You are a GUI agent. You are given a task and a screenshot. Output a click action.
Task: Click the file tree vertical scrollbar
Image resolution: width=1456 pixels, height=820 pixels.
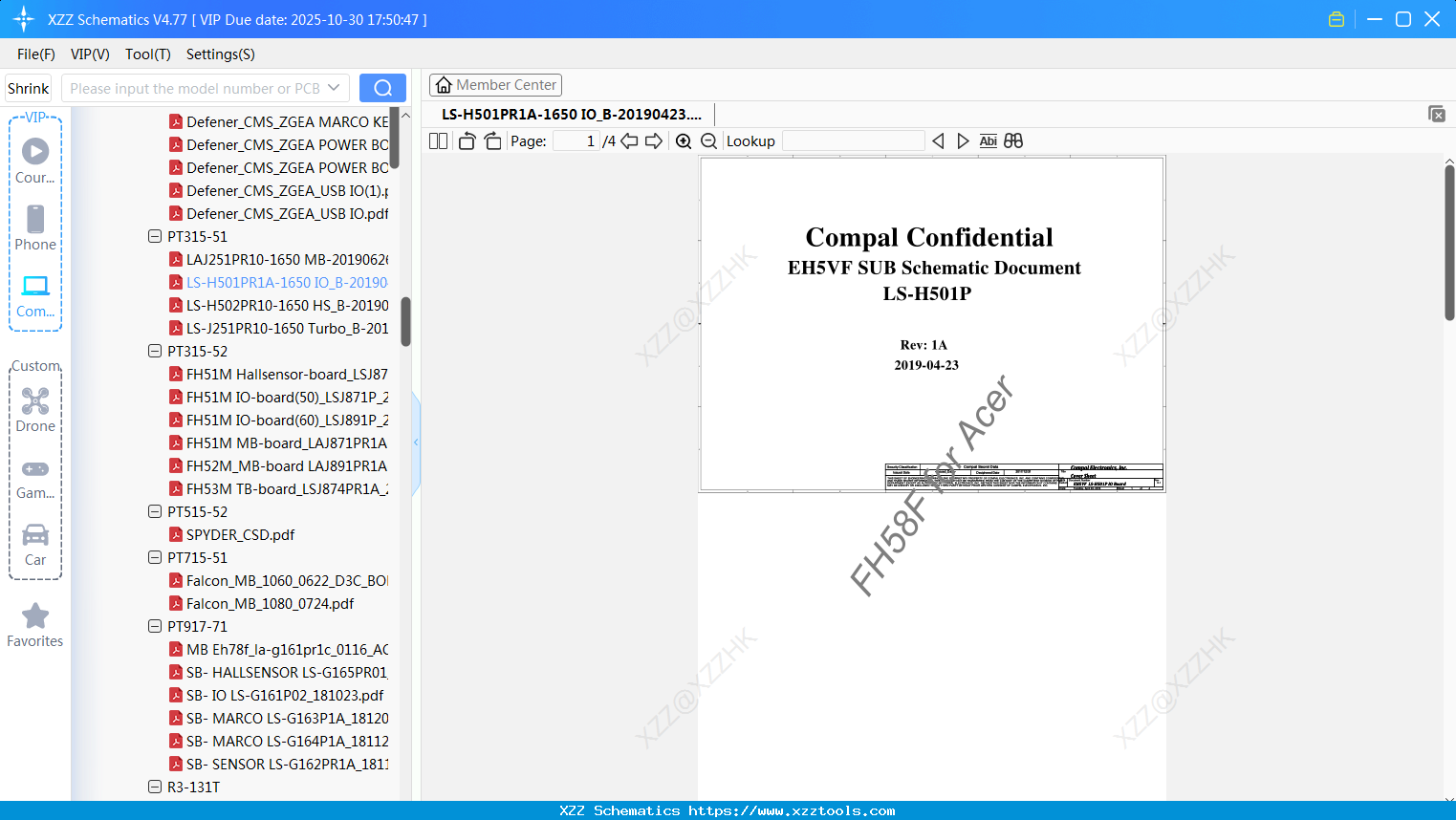(405, 321)
